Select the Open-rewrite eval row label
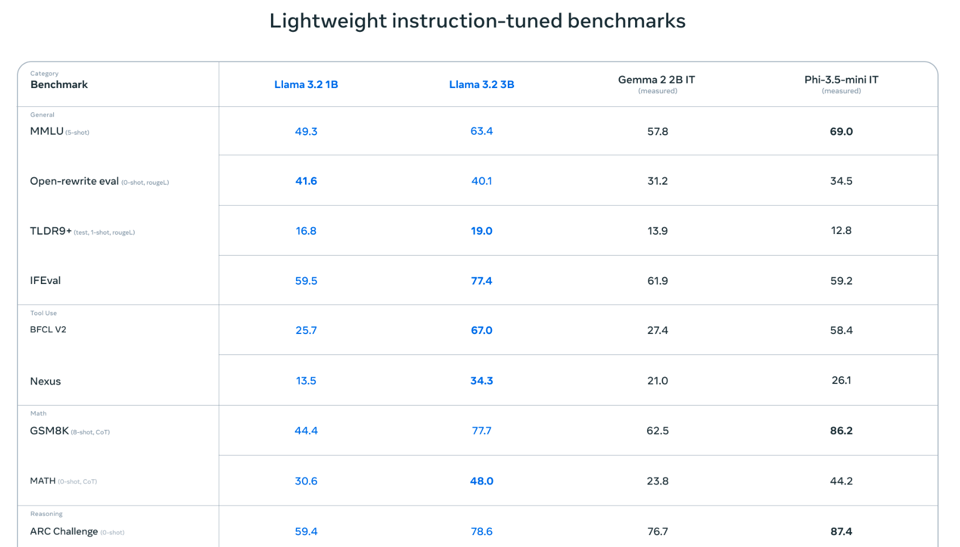The image size is (960, 547). [74, 181]
